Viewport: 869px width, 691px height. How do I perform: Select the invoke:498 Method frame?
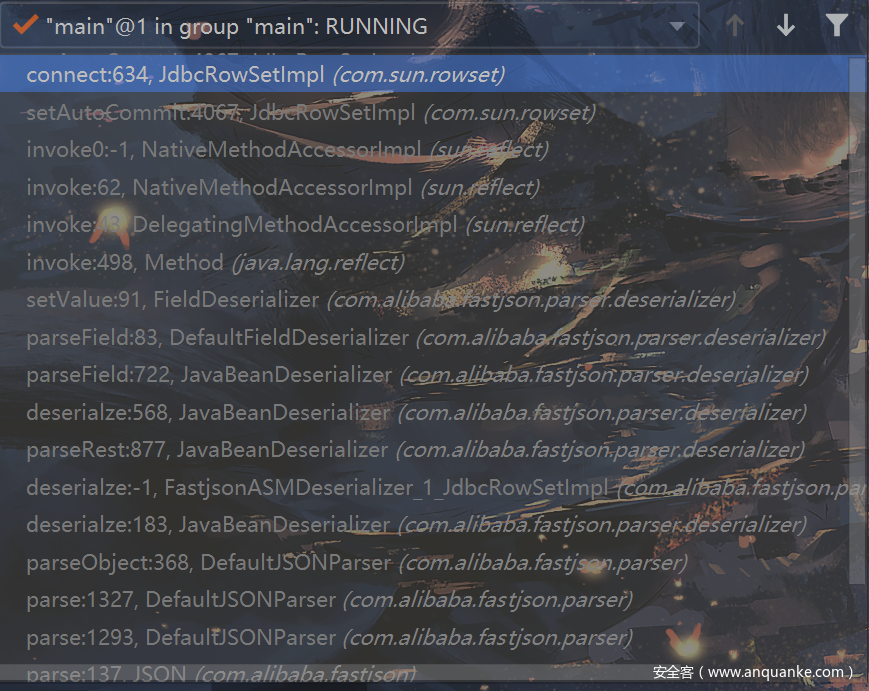tap(424, 263)
